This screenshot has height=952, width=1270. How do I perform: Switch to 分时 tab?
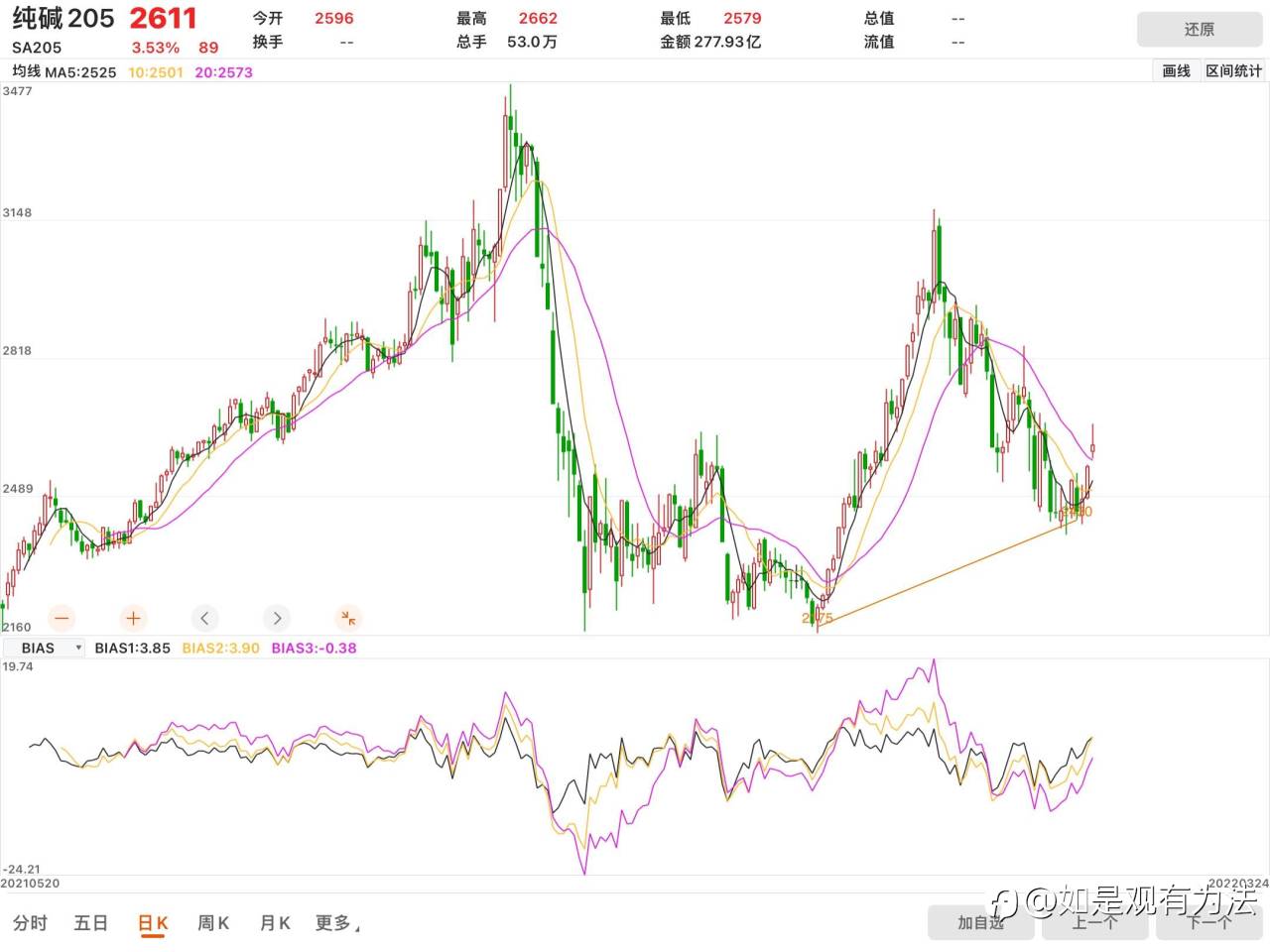30,923
